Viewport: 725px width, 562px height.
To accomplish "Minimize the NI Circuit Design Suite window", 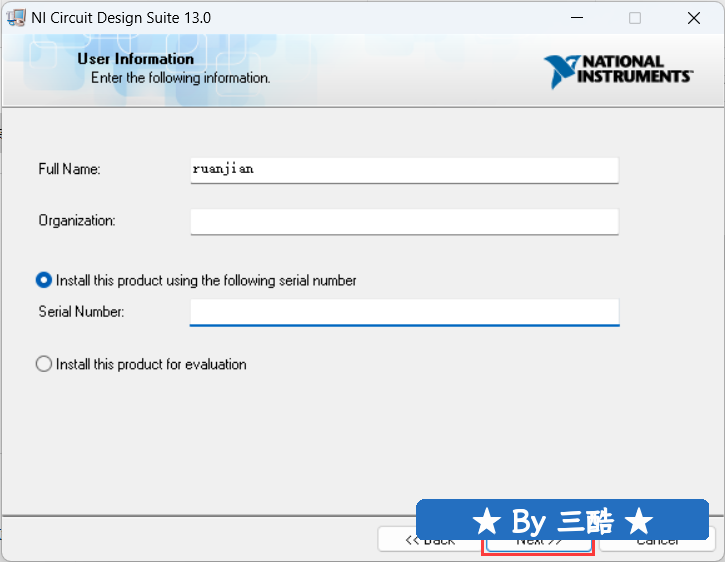I will [x=577, y=18].
